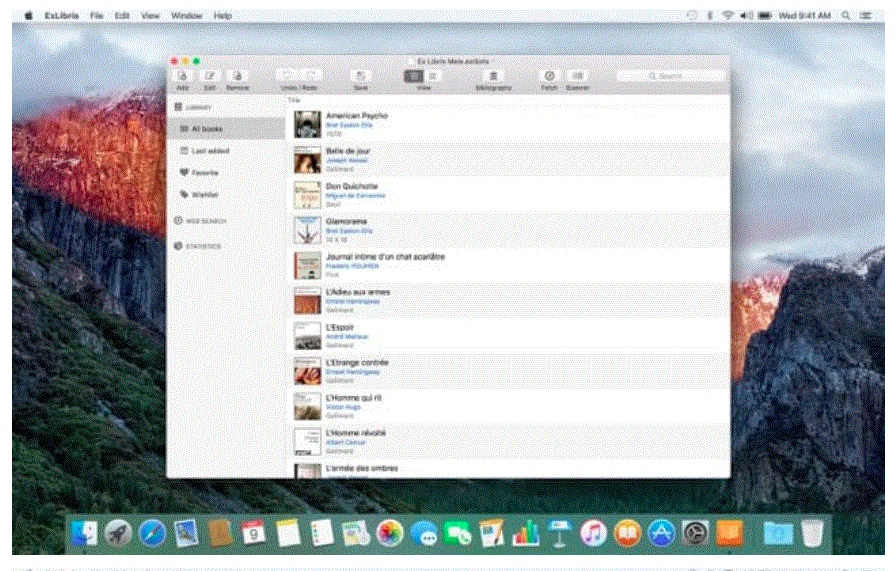Screen dimensions: 896x571
Task: Open the Help menu
Action: tap(223, 15)
